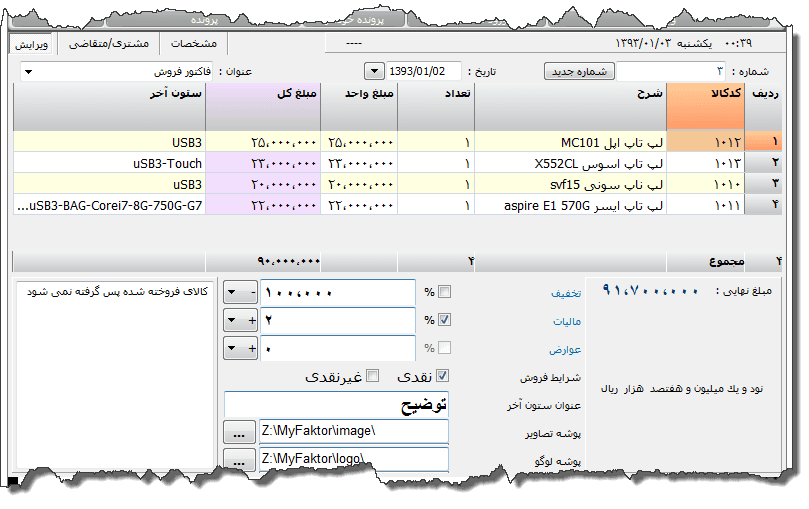
Task: Uncheck percent checkbox for مالیات tax
Action: [445, 320]
